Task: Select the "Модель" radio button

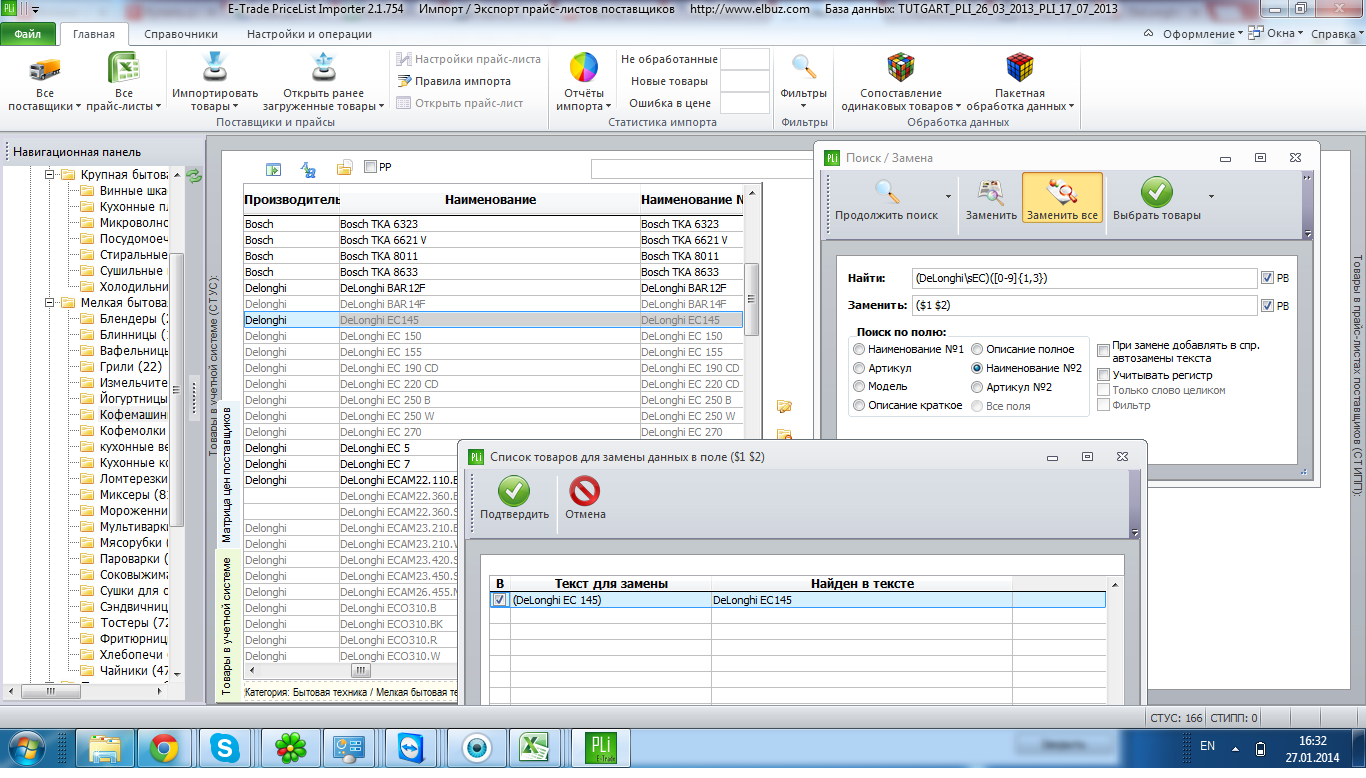Action: 859,386
